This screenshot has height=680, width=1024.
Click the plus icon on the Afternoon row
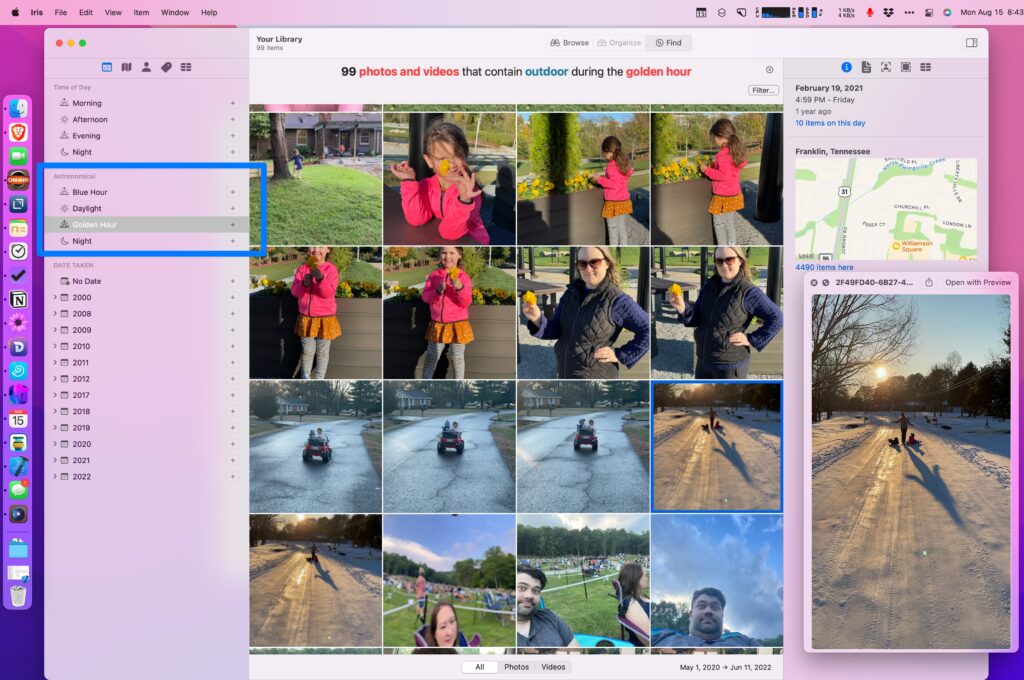[232, 120]
